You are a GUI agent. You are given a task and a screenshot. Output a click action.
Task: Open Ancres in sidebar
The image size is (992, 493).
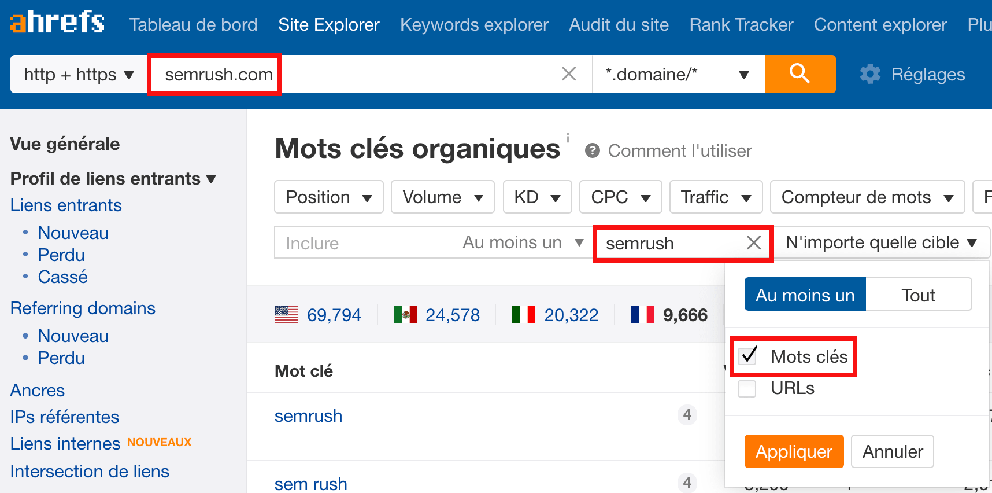(x=37, y=390)
